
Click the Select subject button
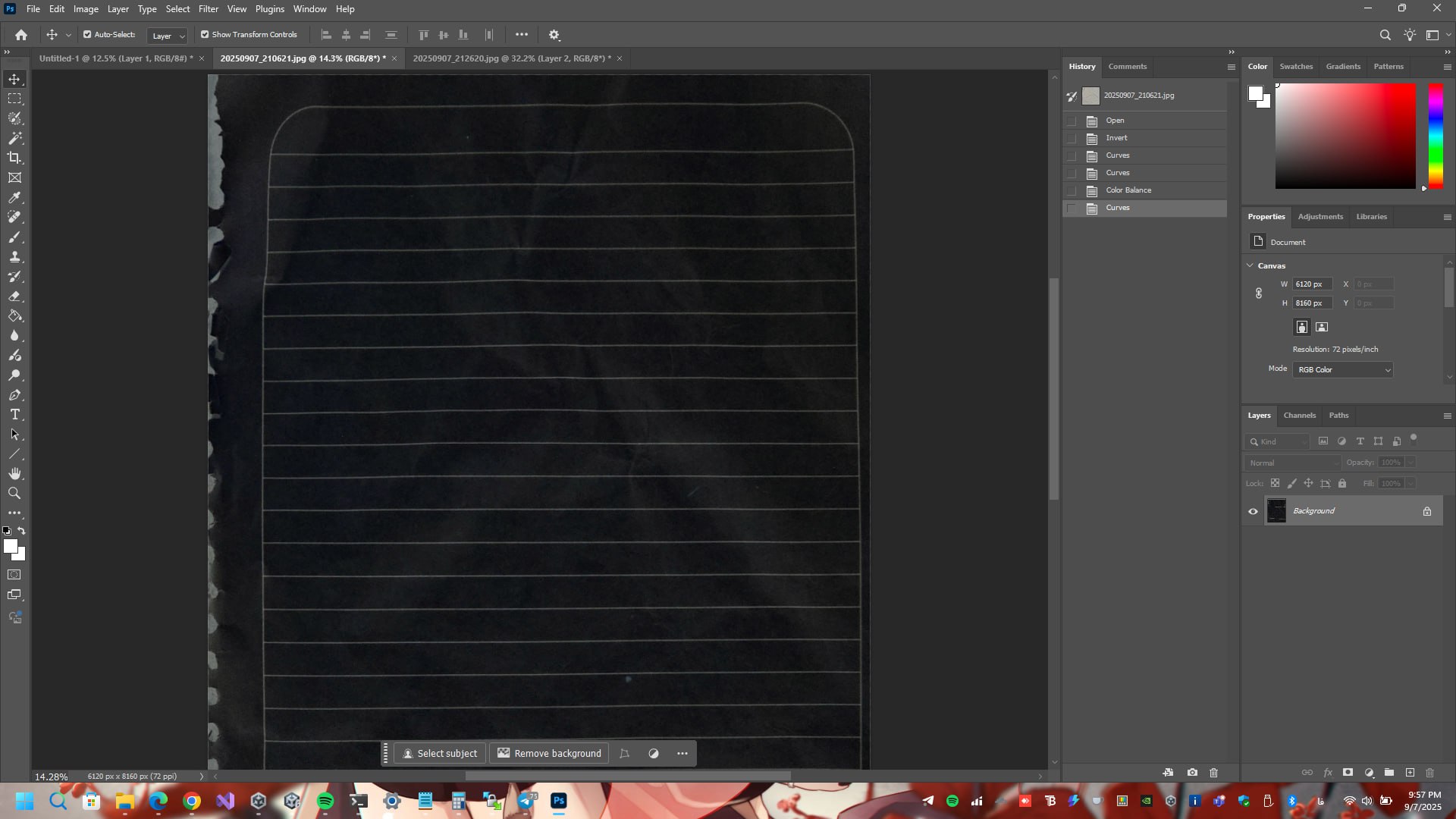[x=440, y=754]
